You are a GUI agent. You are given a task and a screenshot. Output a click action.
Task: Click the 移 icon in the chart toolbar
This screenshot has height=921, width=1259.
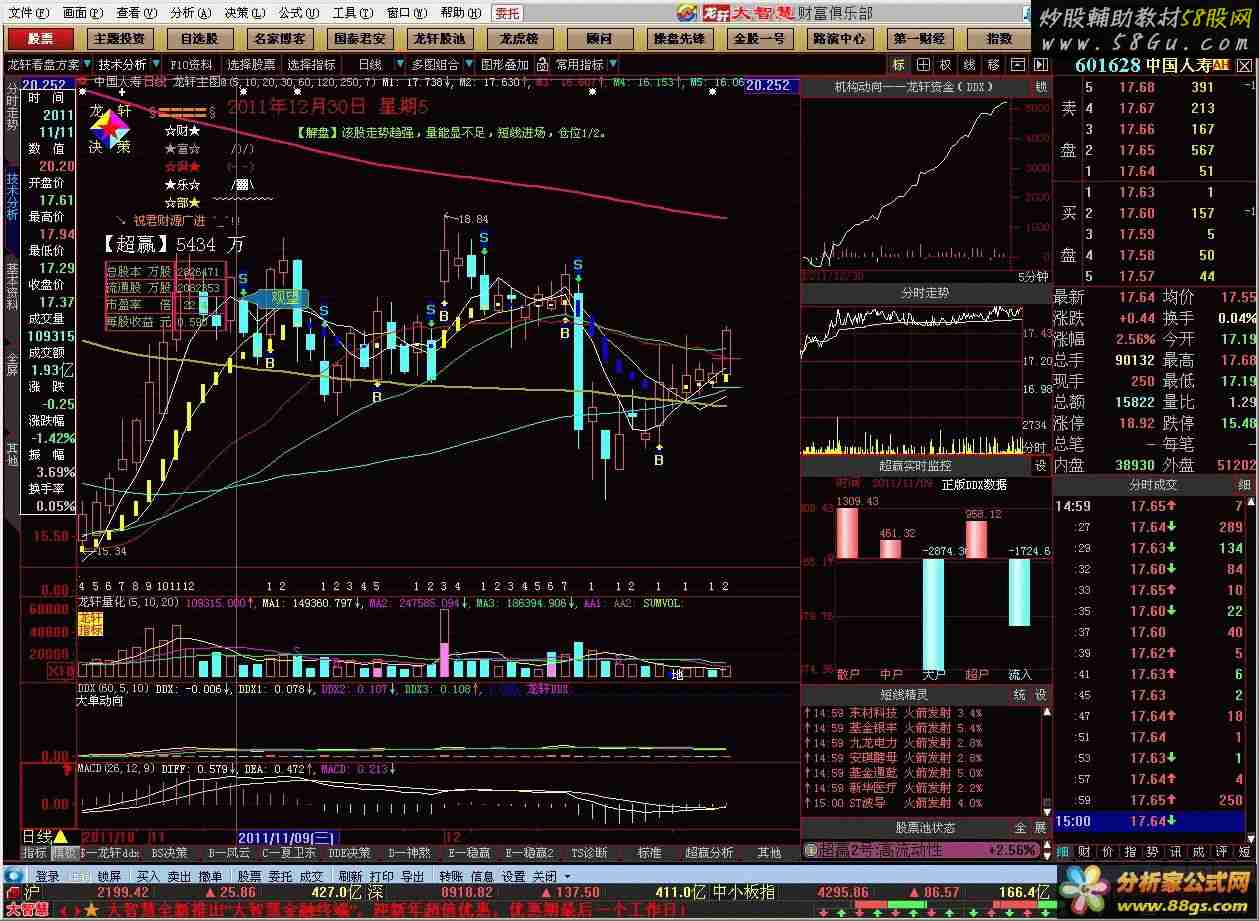993,65
